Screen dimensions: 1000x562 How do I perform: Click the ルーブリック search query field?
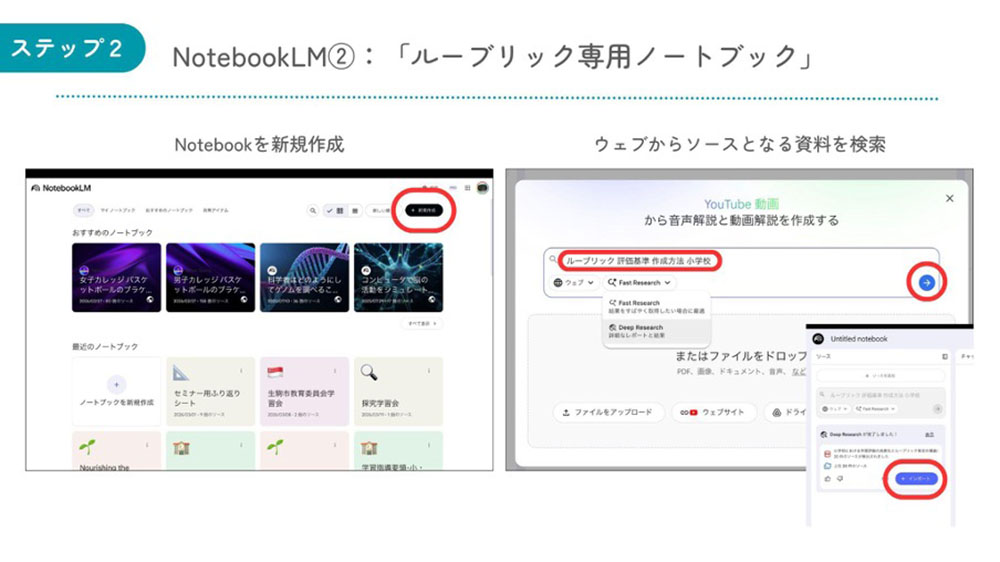point(640,261)
